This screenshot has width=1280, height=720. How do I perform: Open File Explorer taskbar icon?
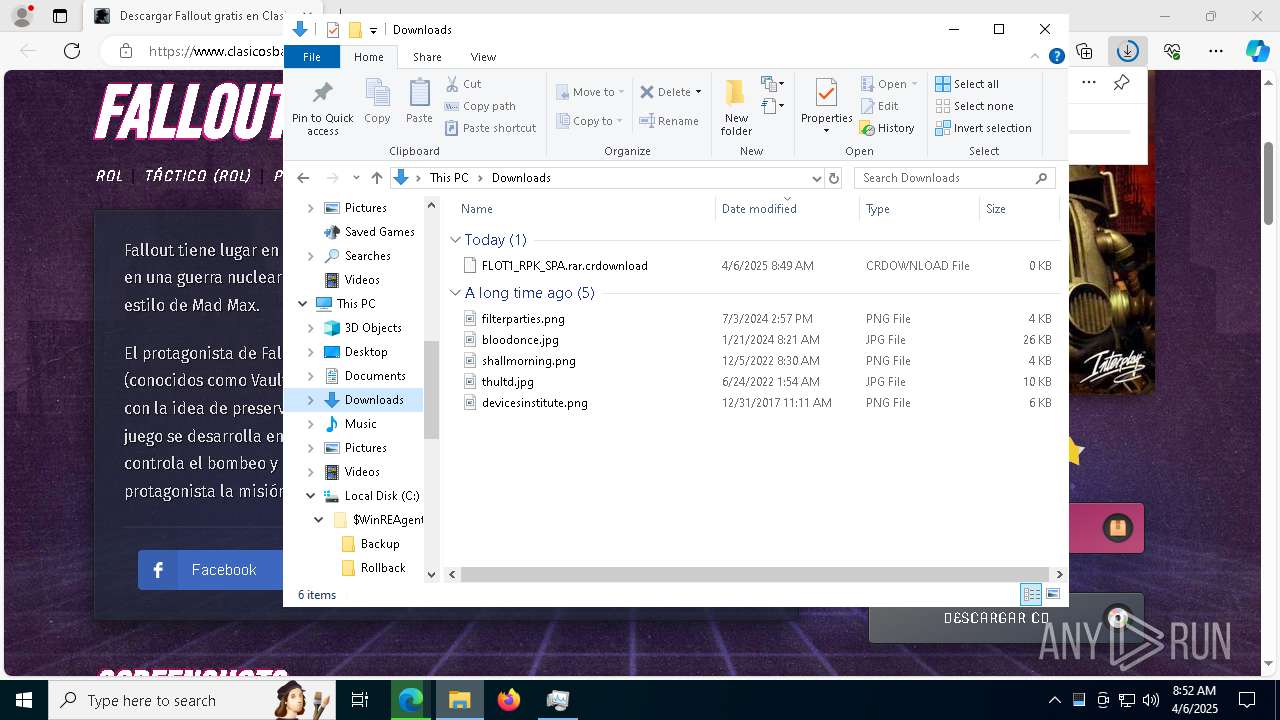coord(460,700)
